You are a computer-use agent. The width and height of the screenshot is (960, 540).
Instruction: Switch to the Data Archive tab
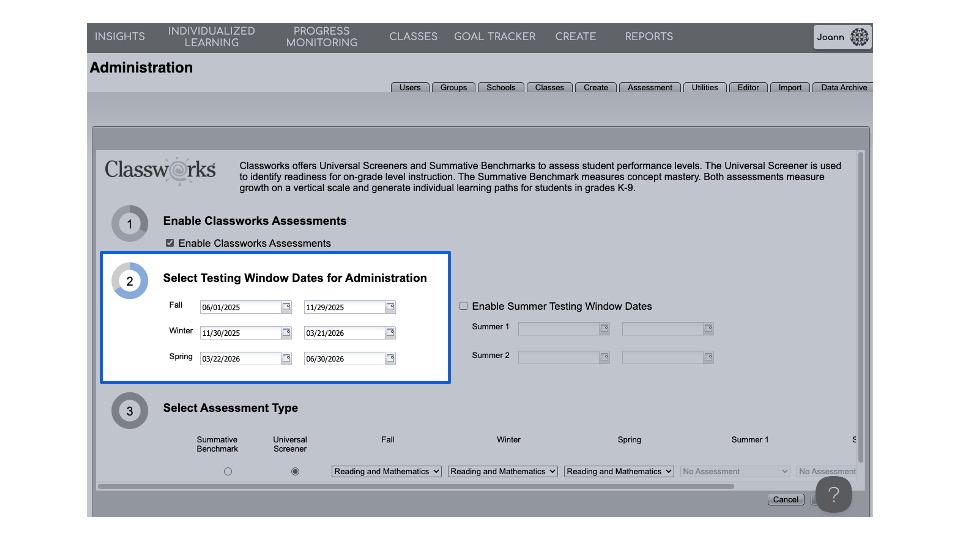[842, 88]
